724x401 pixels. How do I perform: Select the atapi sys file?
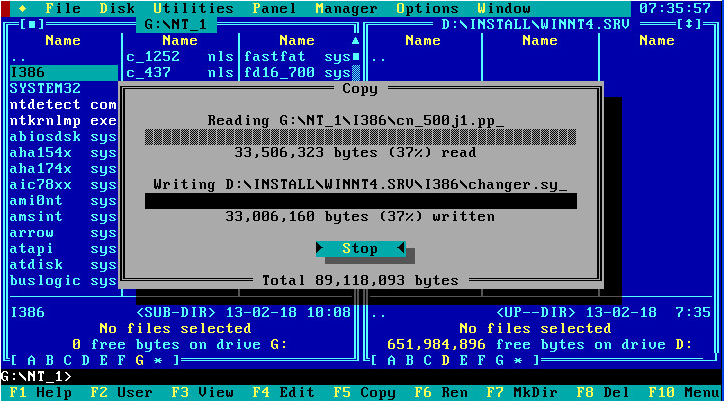click(x=63, y=249)
